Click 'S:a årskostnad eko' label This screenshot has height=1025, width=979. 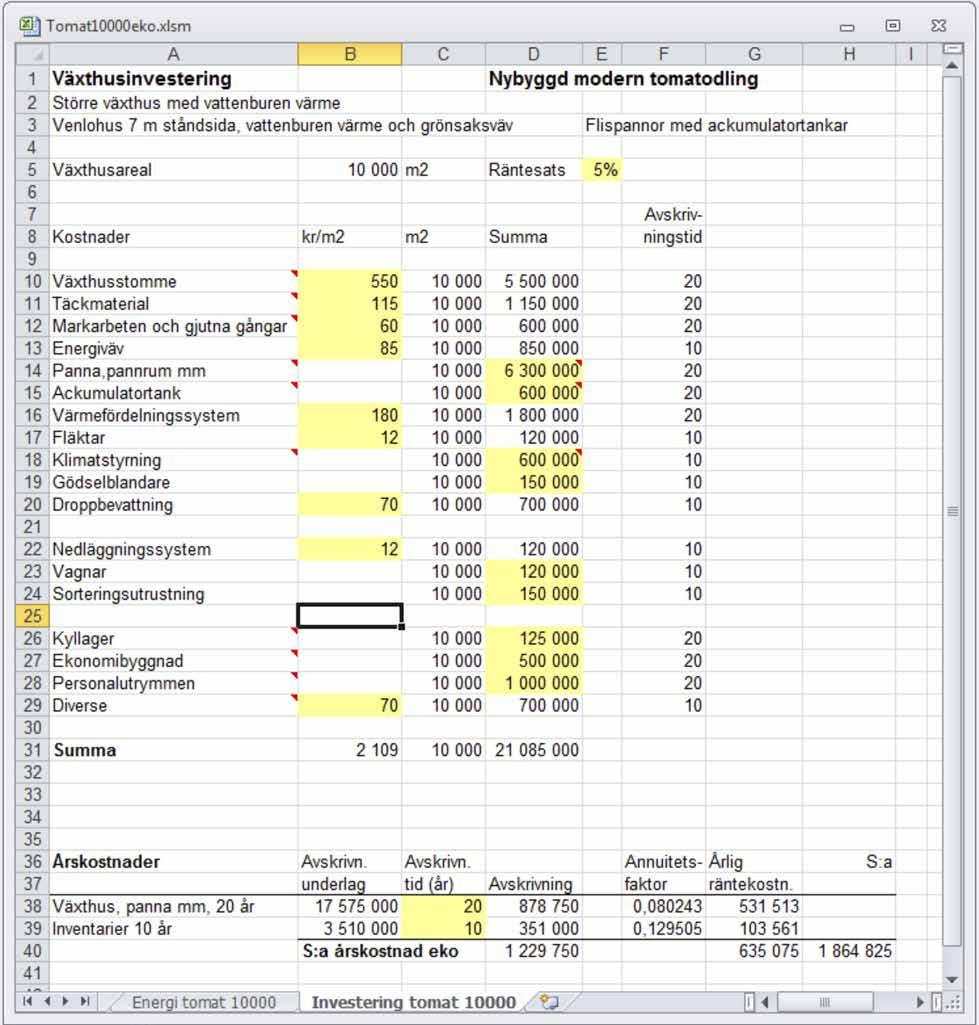(380, 951)
